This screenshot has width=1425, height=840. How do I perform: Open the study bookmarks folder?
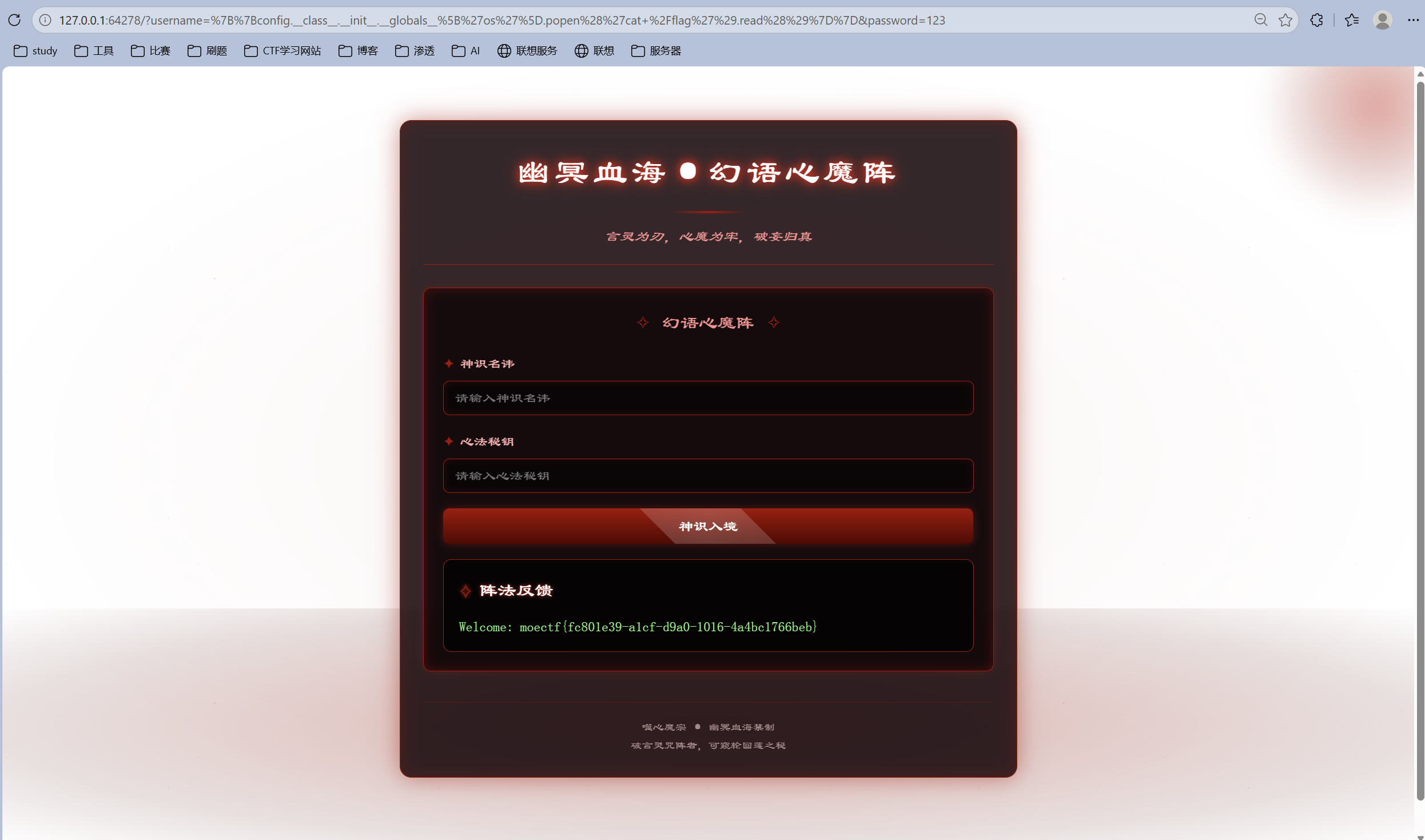pyautogui.click(x=35, y=51)
